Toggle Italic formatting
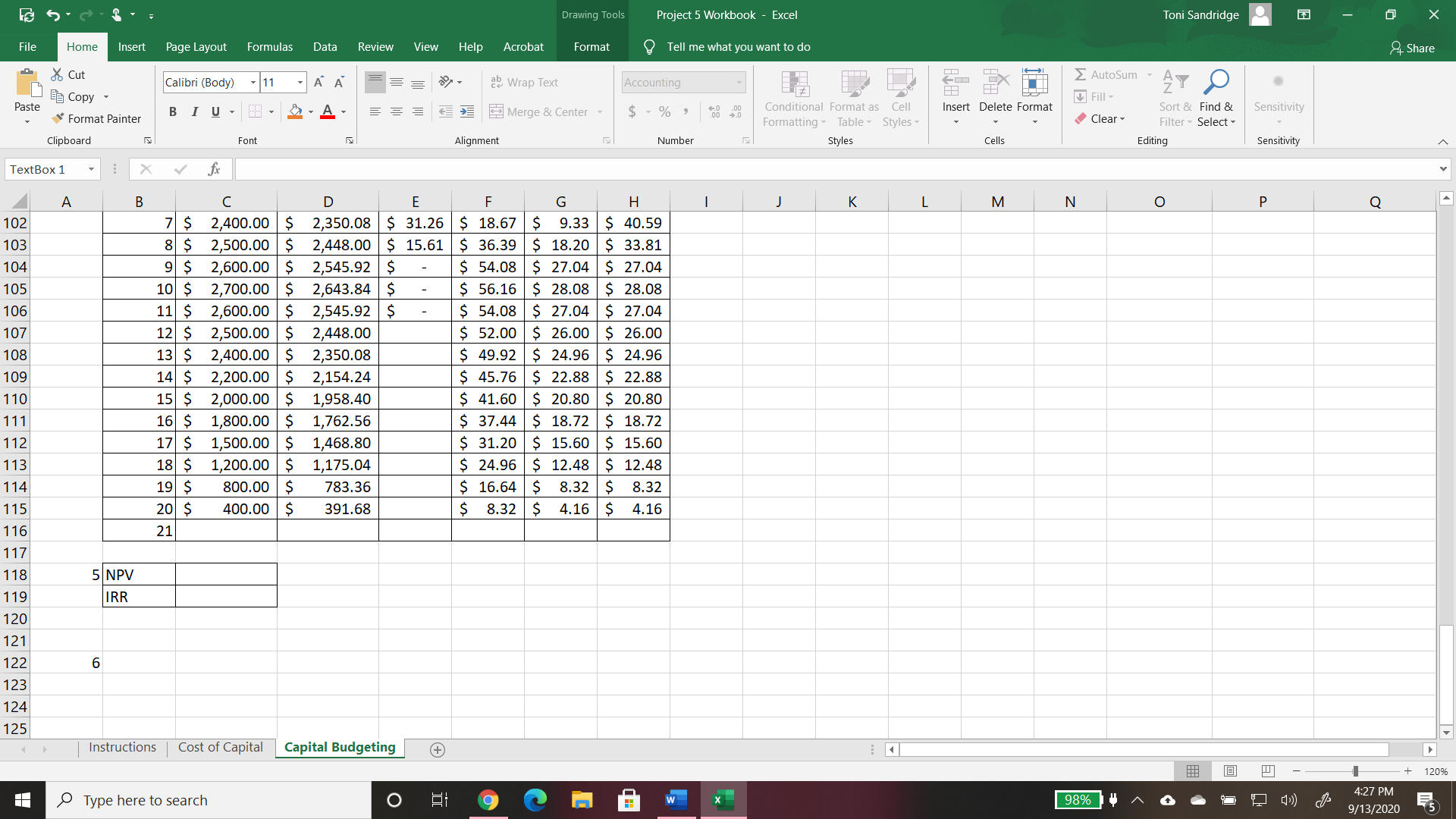Screen dimensions: 1456x819 [x=194, y=111]
